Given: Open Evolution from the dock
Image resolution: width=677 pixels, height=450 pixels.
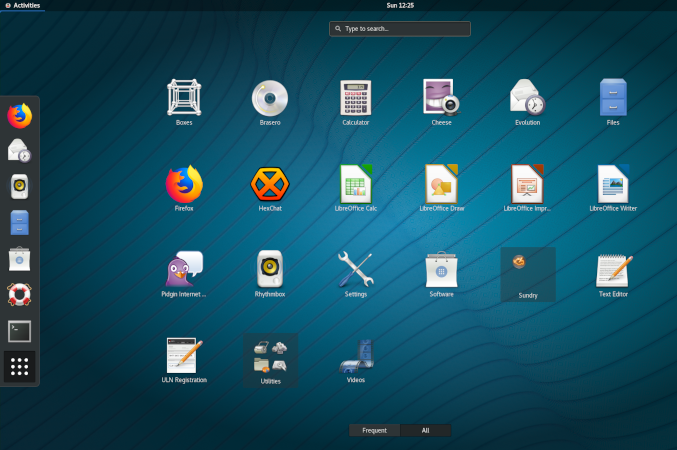Looking at the screenshot, I should pos(19,151).
